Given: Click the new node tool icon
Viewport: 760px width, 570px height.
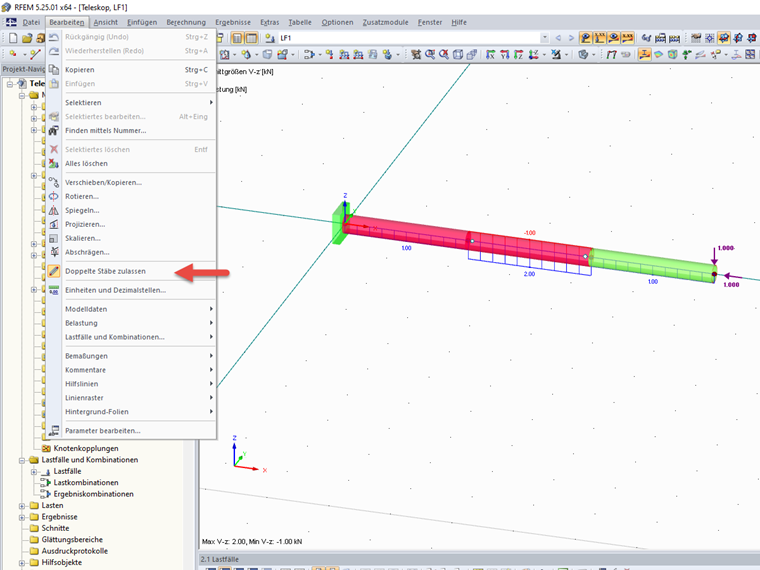Looking at the screenshot, I should (x=13, y=54).
